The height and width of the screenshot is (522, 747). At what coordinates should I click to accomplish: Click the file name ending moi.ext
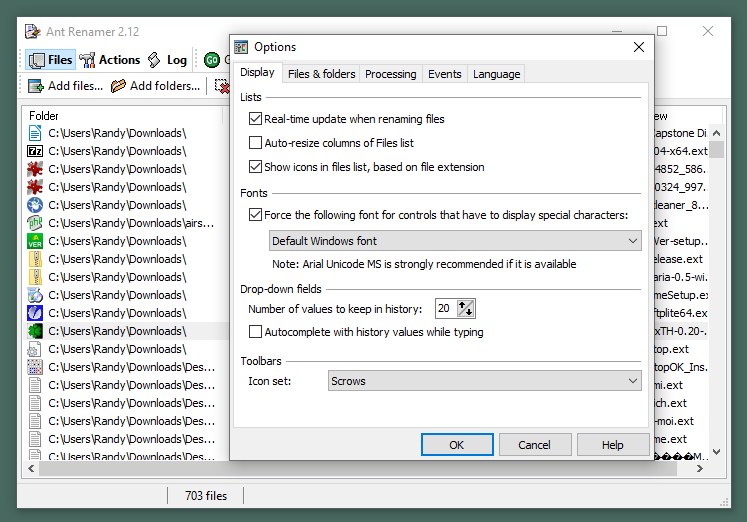click(674, 422)
